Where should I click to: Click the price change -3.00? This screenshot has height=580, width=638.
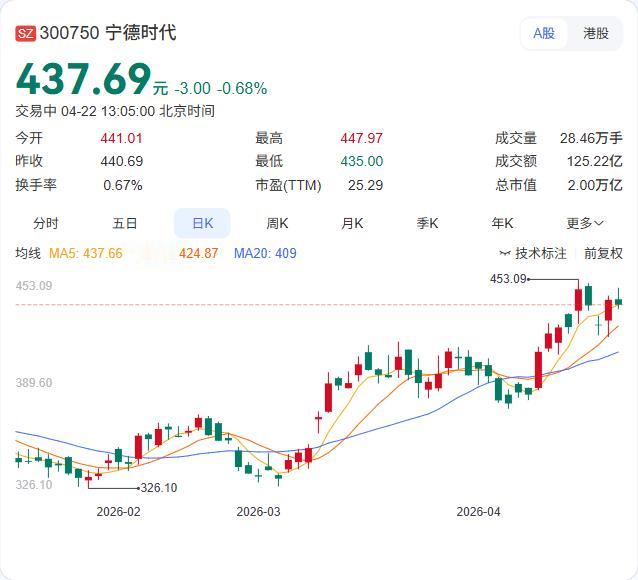[x=192, y=88]
